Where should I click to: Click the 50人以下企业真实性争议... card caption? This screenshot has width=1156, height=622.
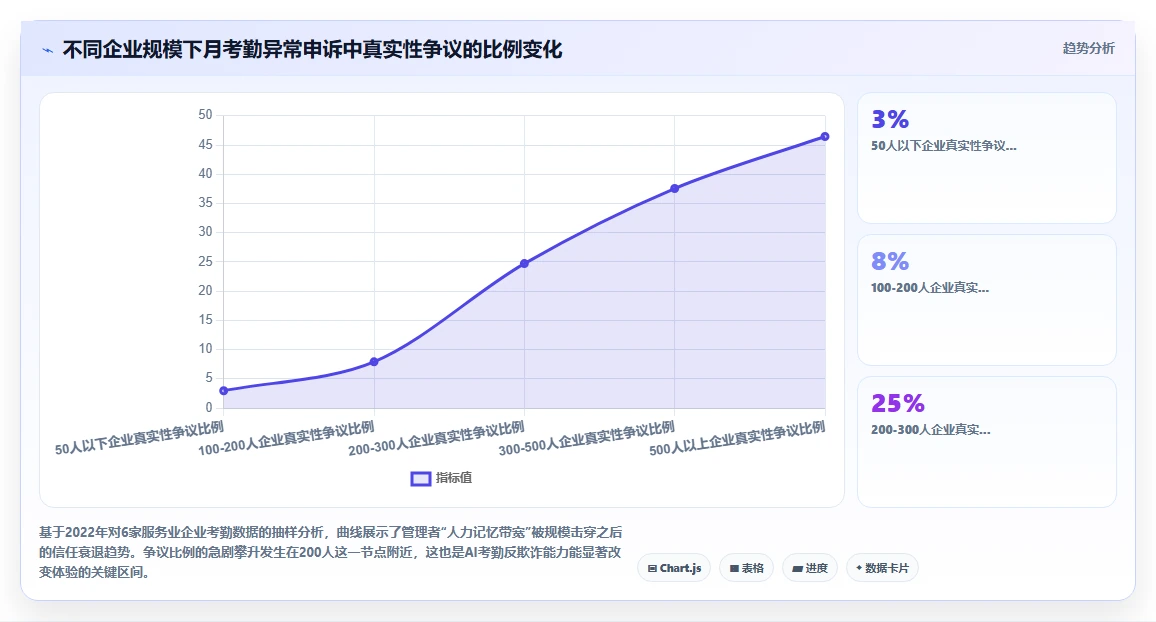point(944,146)
